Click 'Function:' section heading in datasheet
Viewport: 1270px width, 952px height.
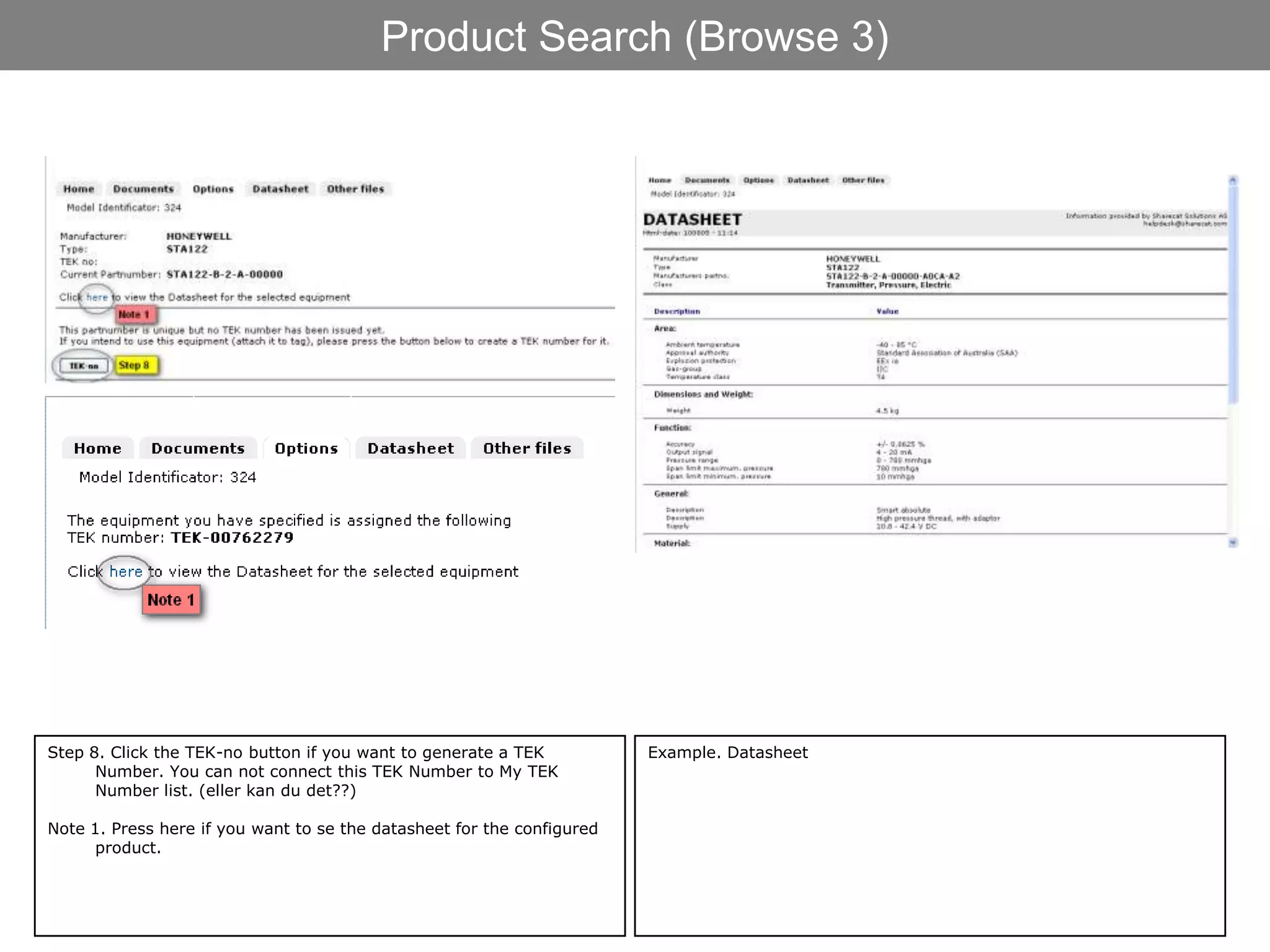coord(672,428)
